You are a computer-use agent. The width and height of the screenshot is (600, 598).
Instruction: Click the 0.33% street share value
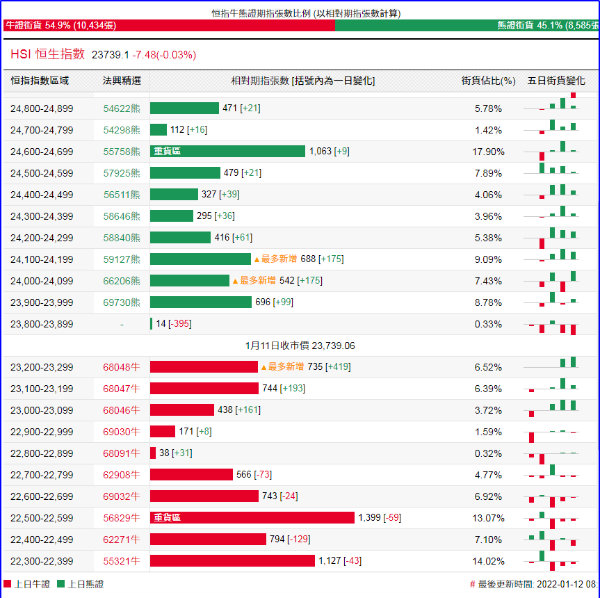488,324
